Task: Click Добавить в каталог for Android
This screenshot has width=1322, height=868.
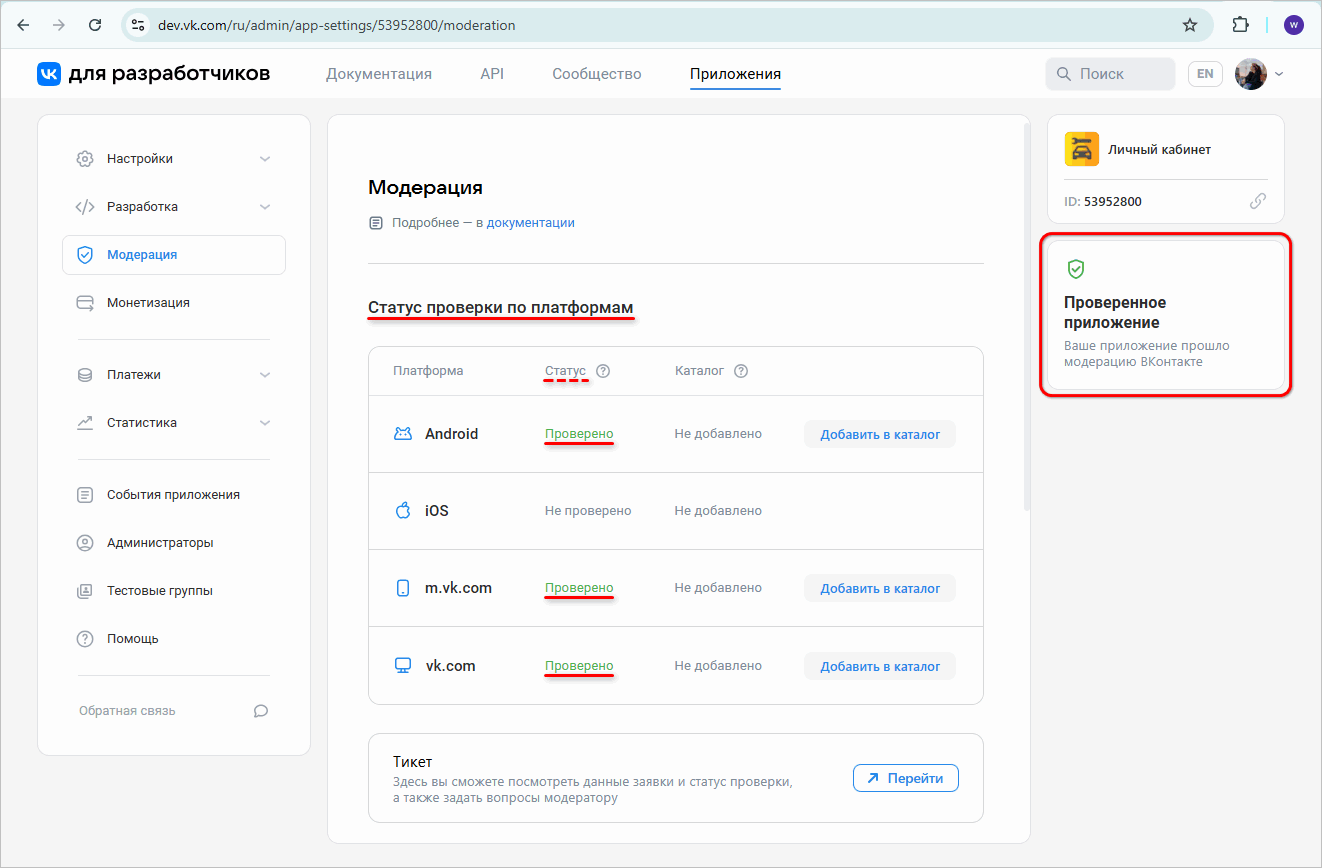Action: (879, 433)
